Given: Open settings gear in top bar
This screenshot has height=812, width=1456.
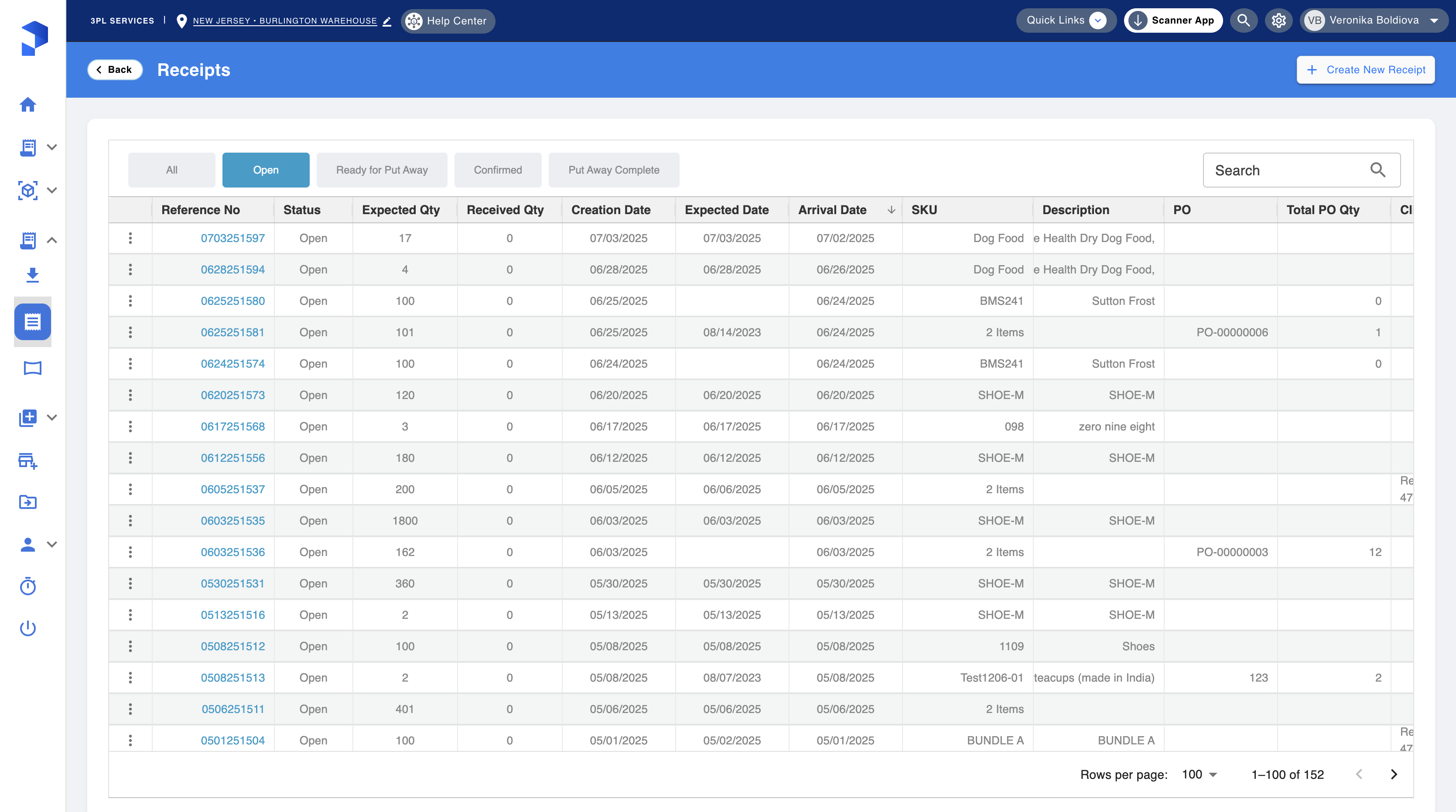Looking at the screenshot, I should point(1278,20).
